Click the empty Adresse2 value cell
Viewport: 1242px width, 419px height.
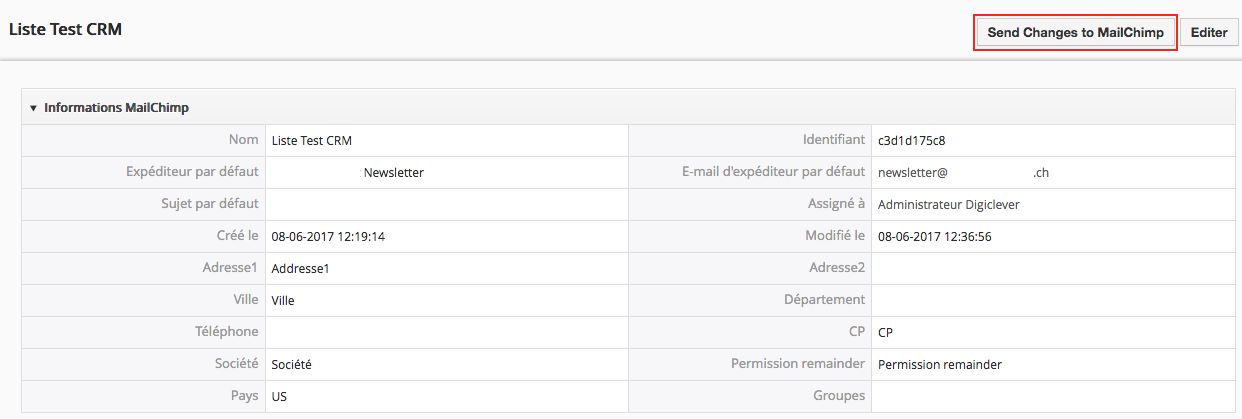click(x=1050, y=268)
